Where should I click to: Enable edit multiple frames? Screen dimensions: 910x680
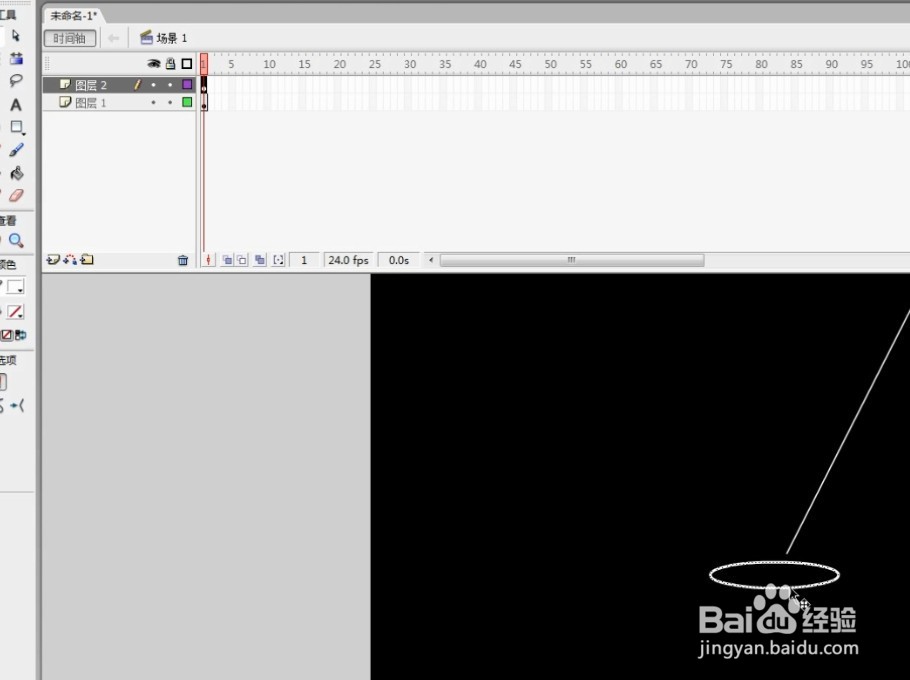click(x=260, y=261)
